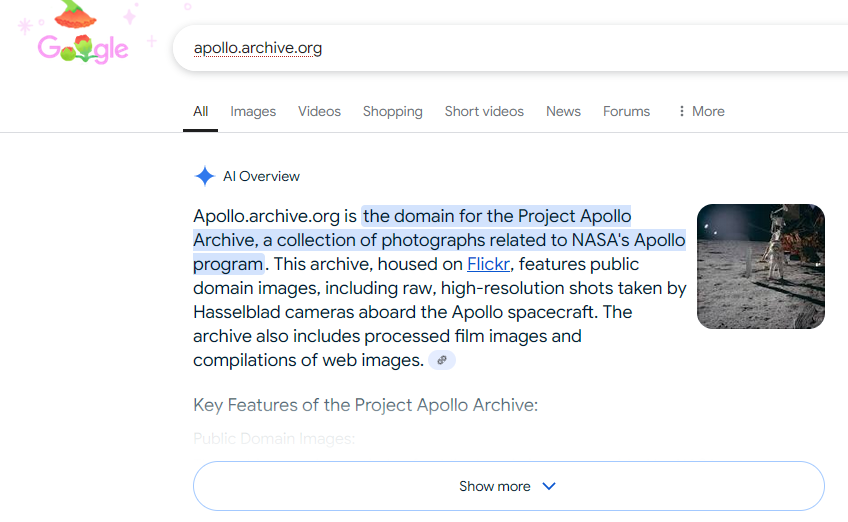Expand AI Overview with Show more
Screen dimensions: 848x522
pos(509,486)
